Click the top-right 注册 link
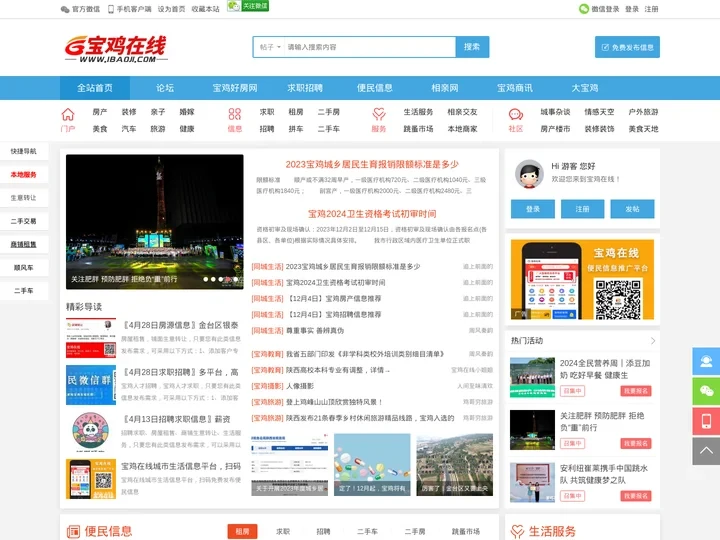The image size is (720, 540). coord(651,9)
